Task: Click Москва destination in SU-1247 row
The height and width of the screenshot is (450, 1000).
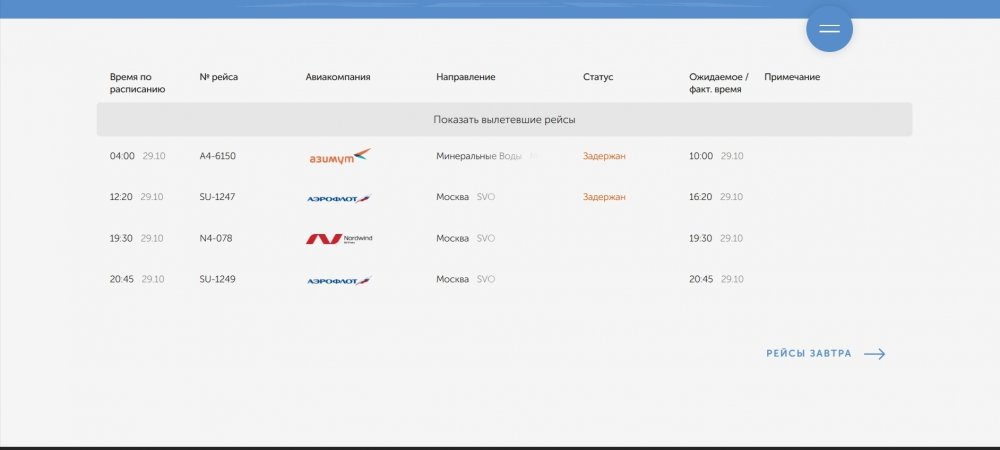Action: tap(453, 197)
